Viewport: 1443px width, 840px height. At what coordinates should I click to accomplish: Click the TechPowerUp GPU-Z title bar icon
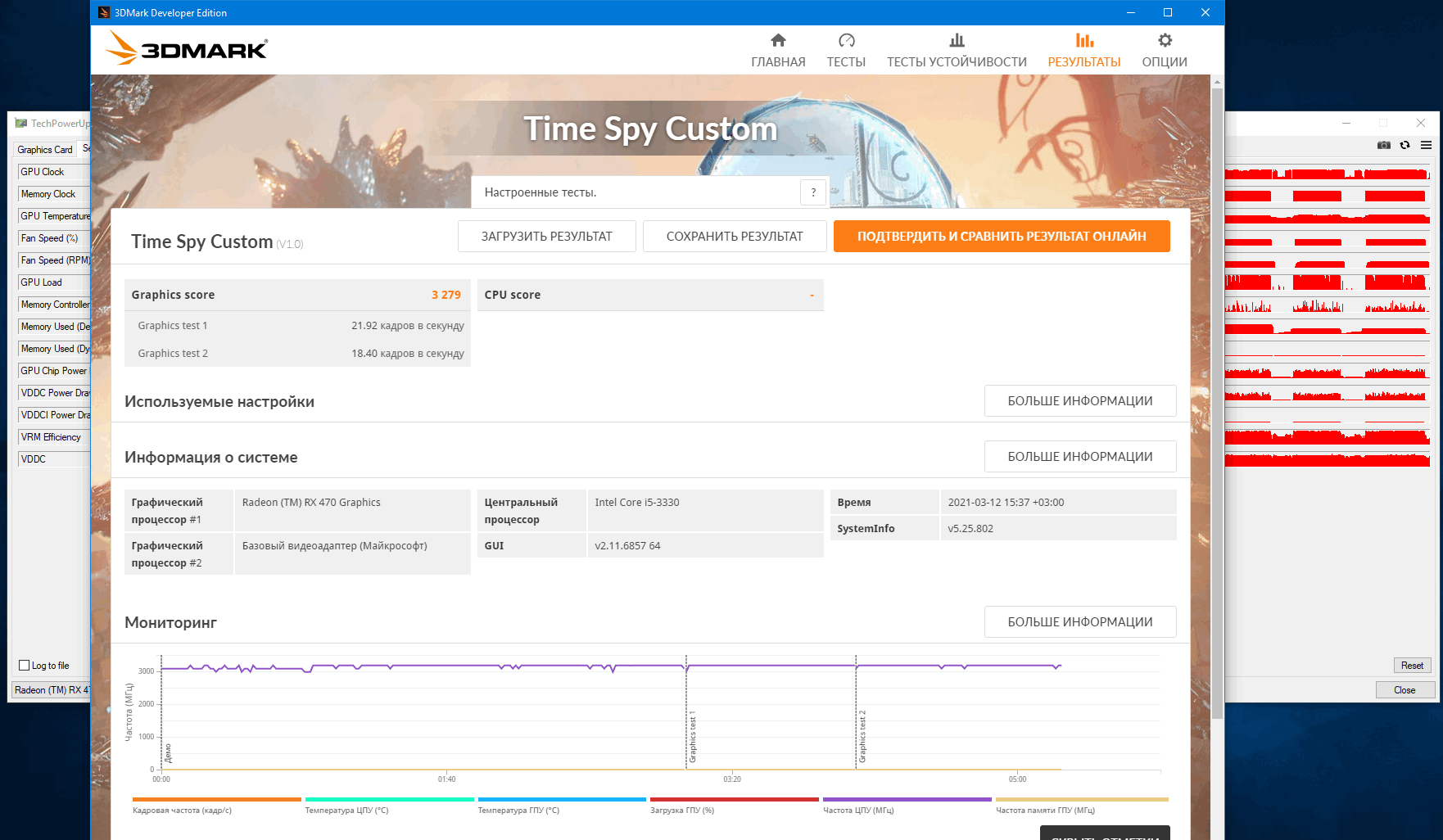point(21,124)
